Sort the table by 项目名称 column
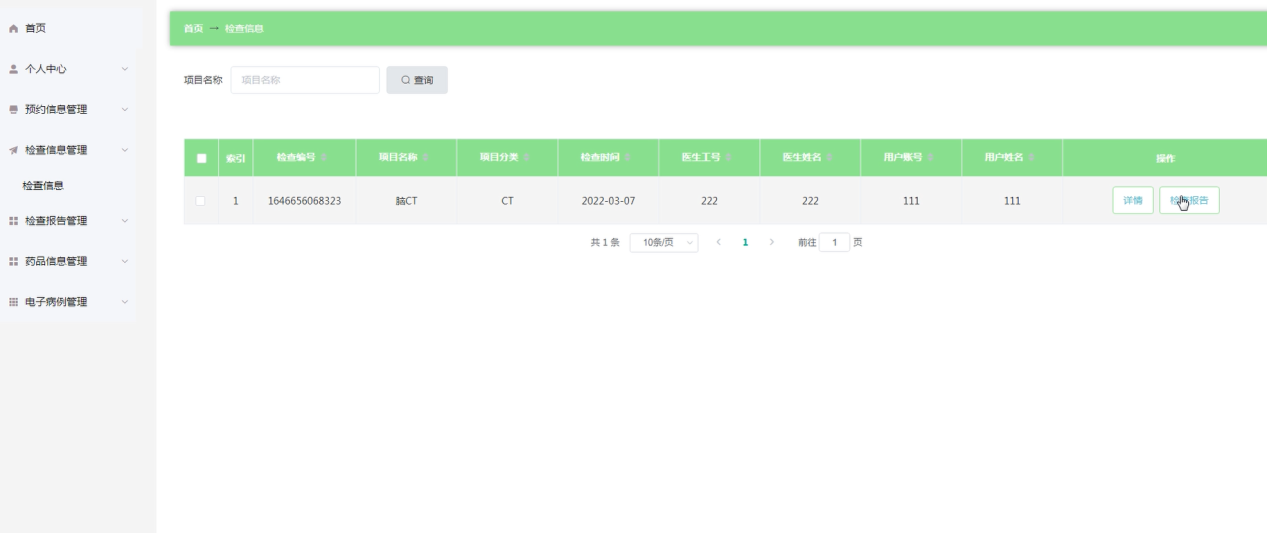The width and height of the screenshot is (1267, 533). coord(427,158)
